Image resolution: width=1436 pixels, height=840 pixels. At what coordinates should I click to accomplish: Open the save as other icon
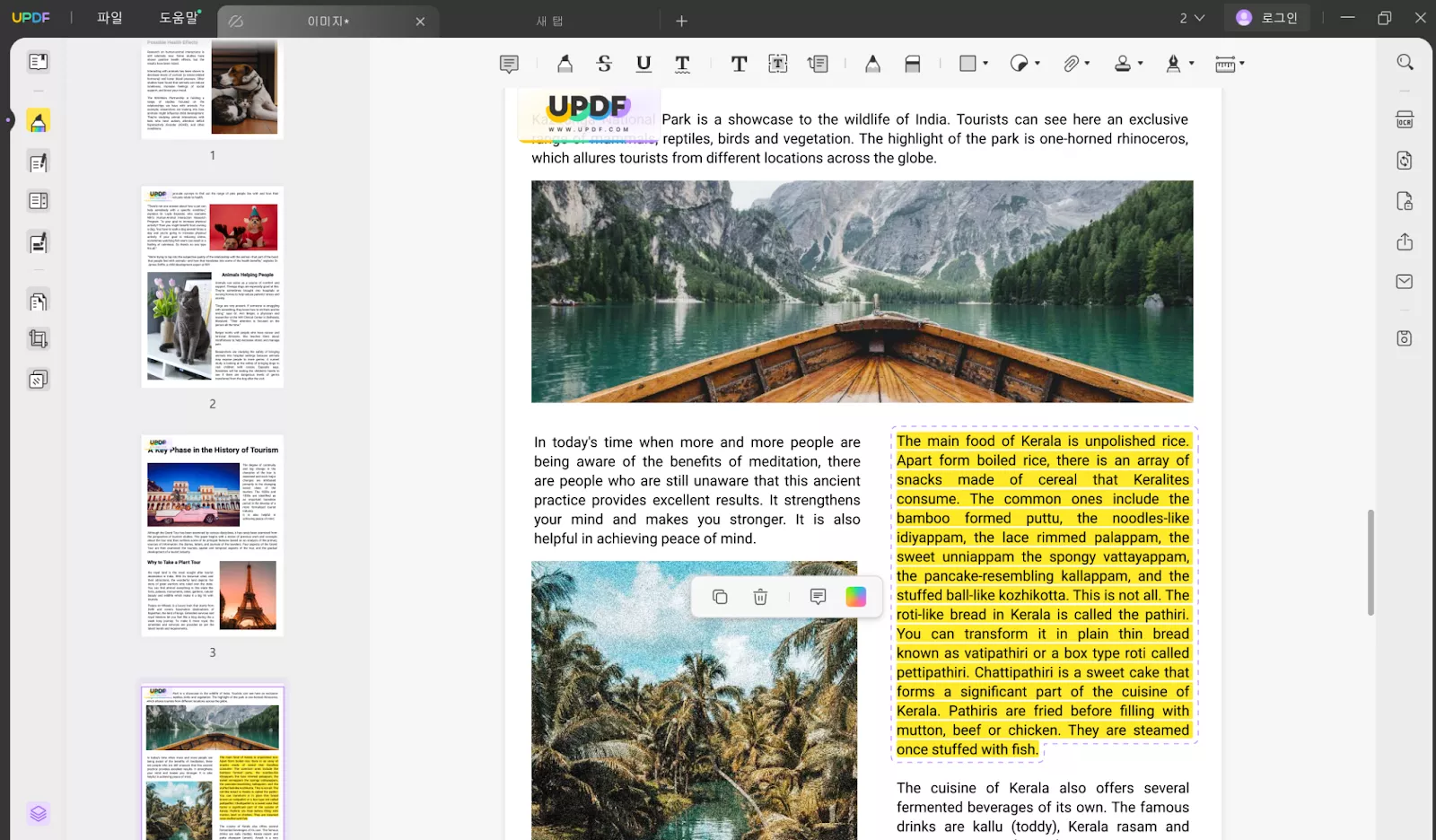(1405, 338)
